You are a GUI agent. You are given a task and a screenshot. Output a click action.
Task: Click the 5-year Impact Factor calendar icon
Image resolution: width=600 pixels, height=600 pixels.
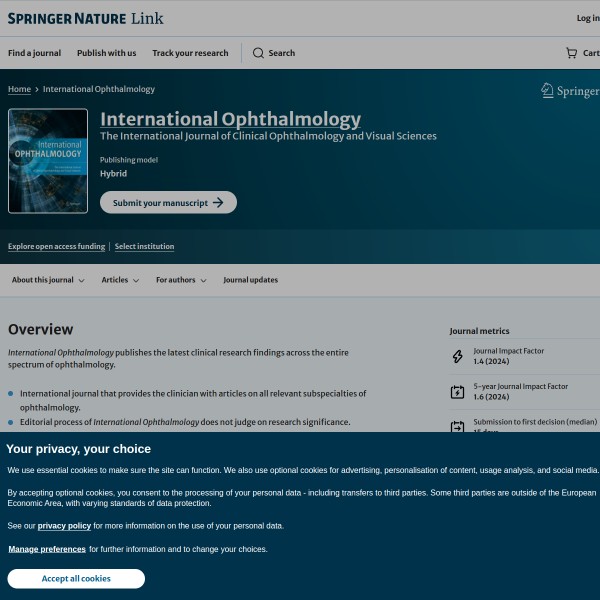tap(457, 392)
